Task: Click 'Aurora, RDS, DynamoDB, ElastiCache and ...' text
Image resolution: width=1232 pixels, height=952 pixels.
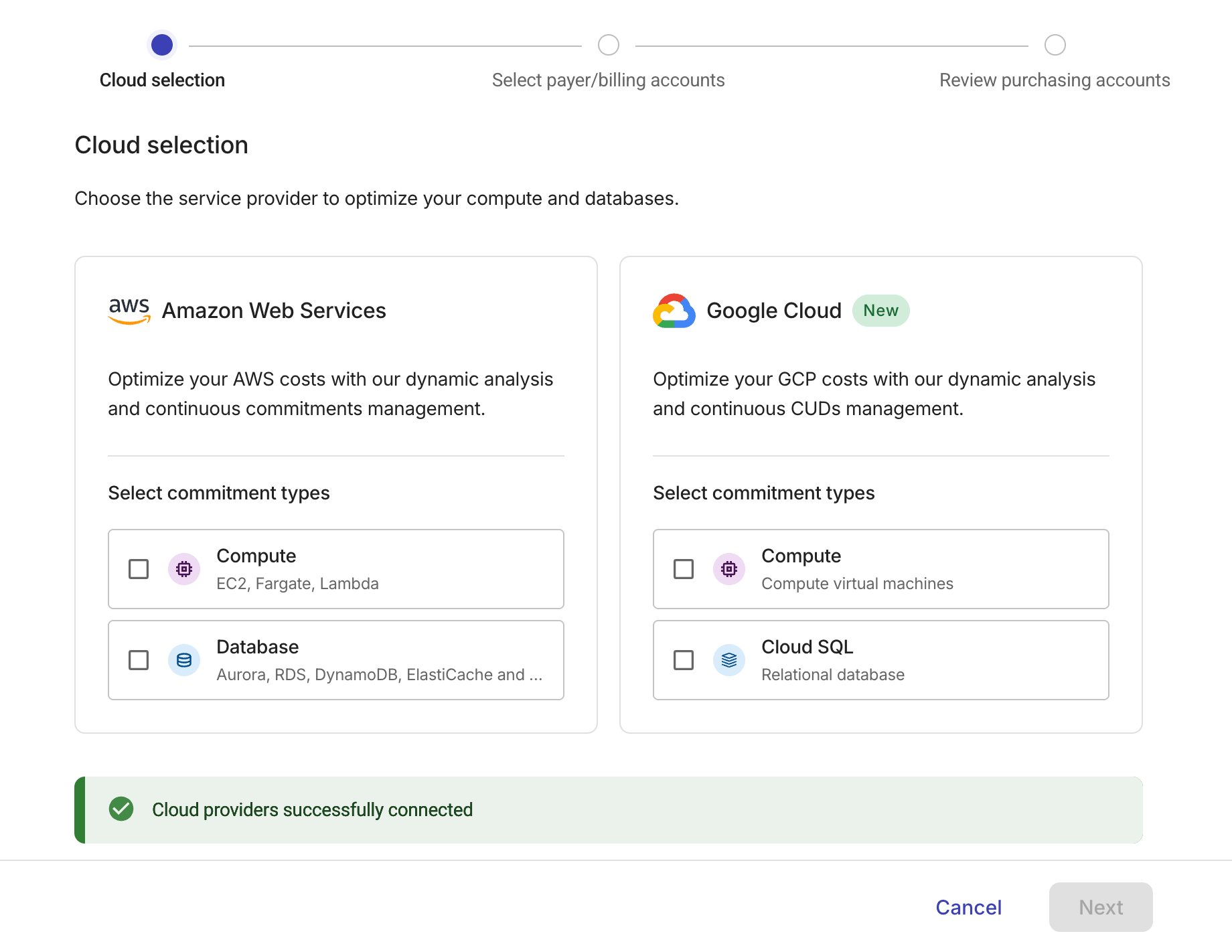Action: [380, 675]
